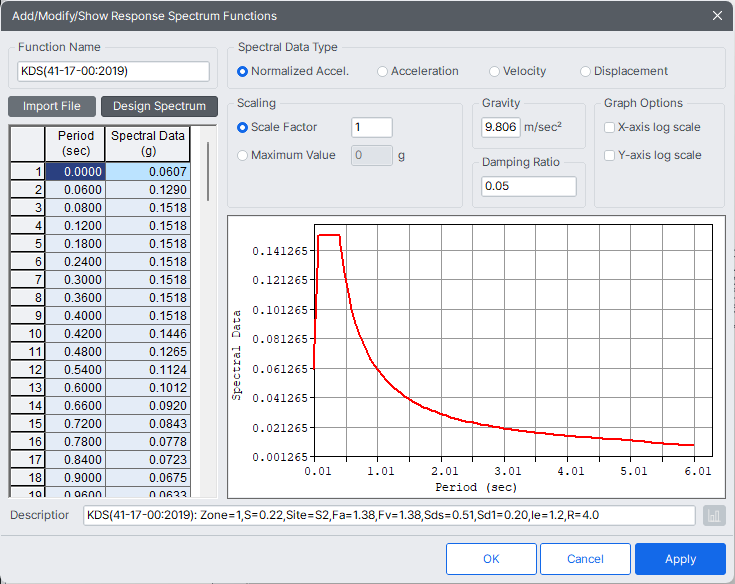This screenshot has width=735, height=584.
Task: Click the Damping Ratio input field
Action: click(529, 186)
